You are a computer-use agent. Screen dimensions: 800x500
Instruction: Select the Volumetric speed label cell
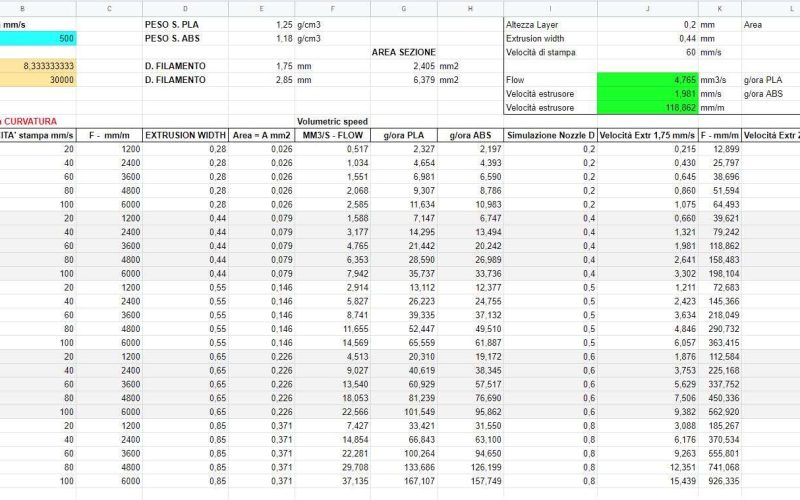[x=333, y=120]
